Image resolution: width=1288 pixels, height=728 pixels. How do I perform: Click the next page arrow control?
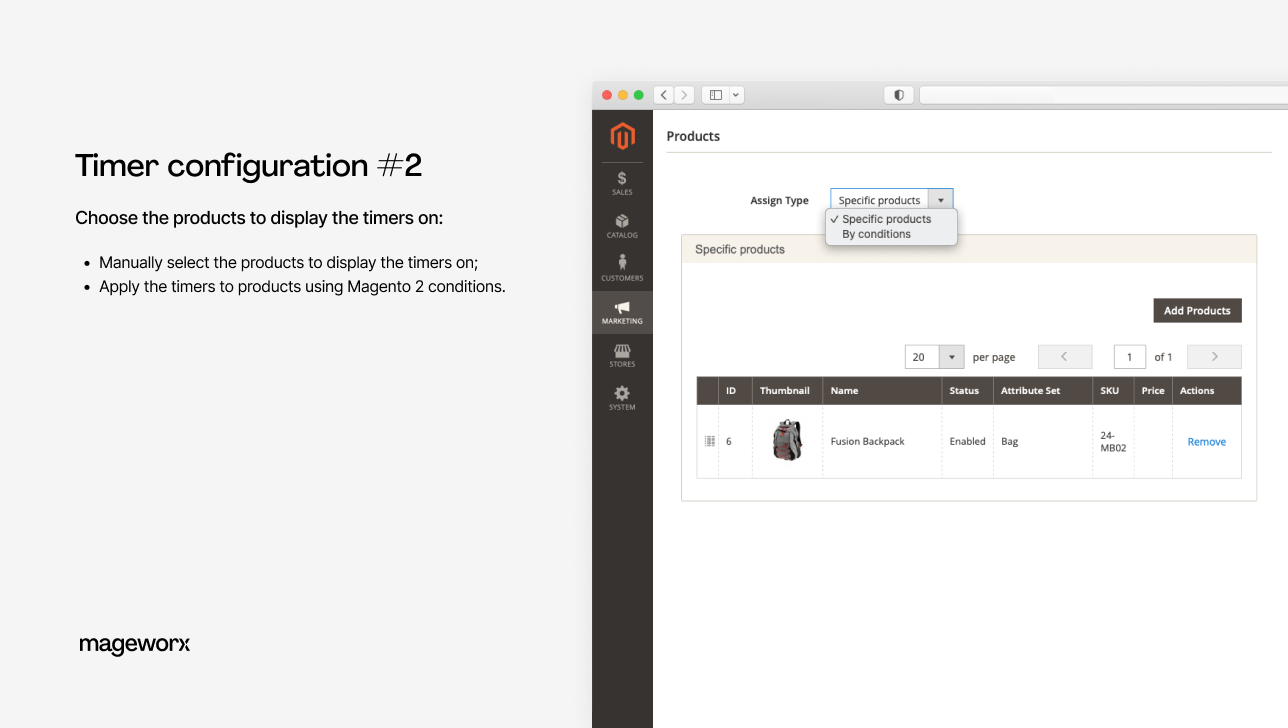1213,356
